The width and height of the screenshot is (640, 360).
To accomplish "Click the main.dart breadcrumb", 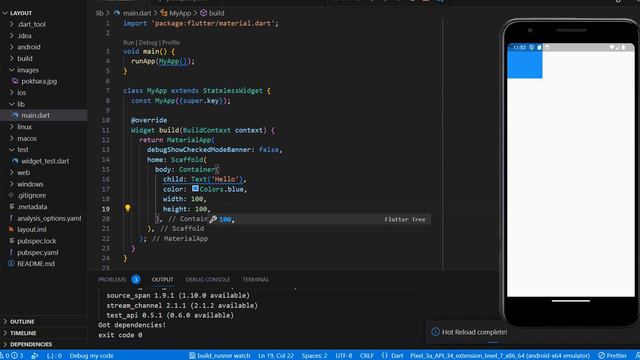I will coord(136,13).
